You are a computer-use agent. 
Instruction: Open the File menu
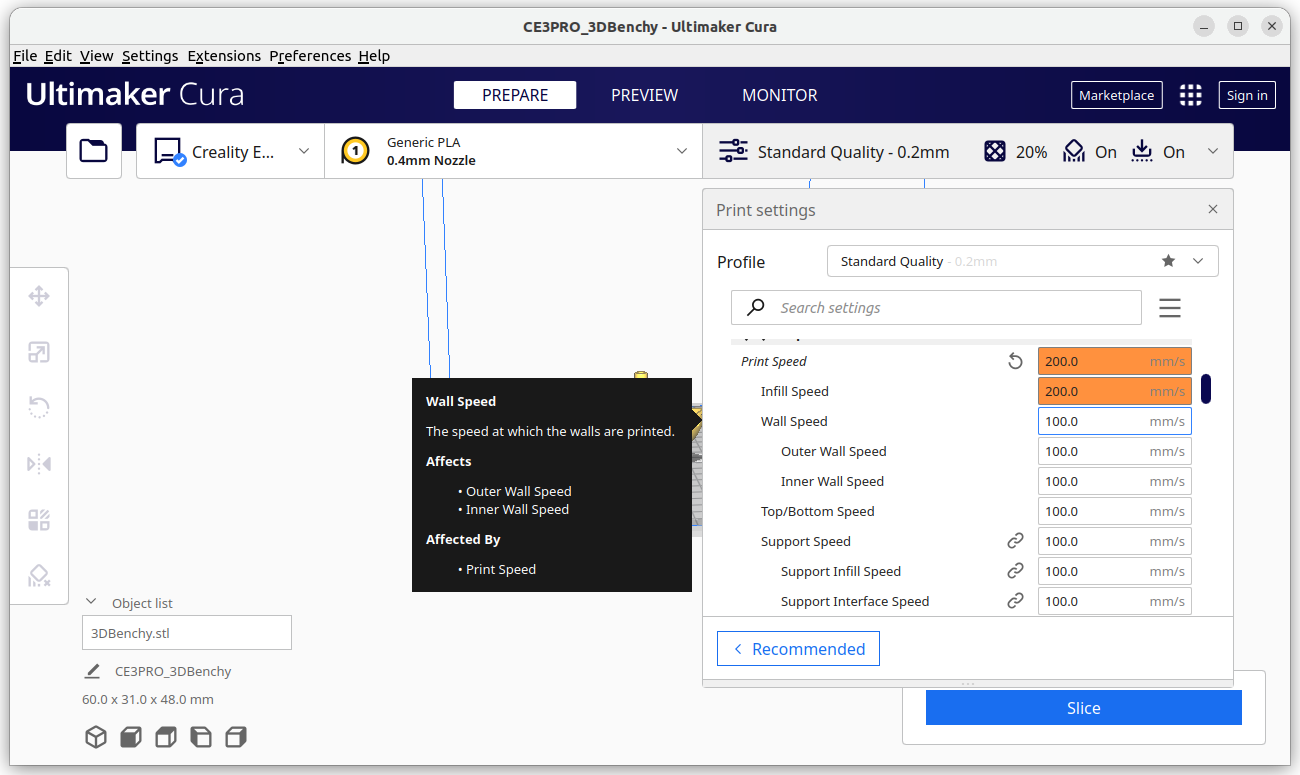(25, 56)
